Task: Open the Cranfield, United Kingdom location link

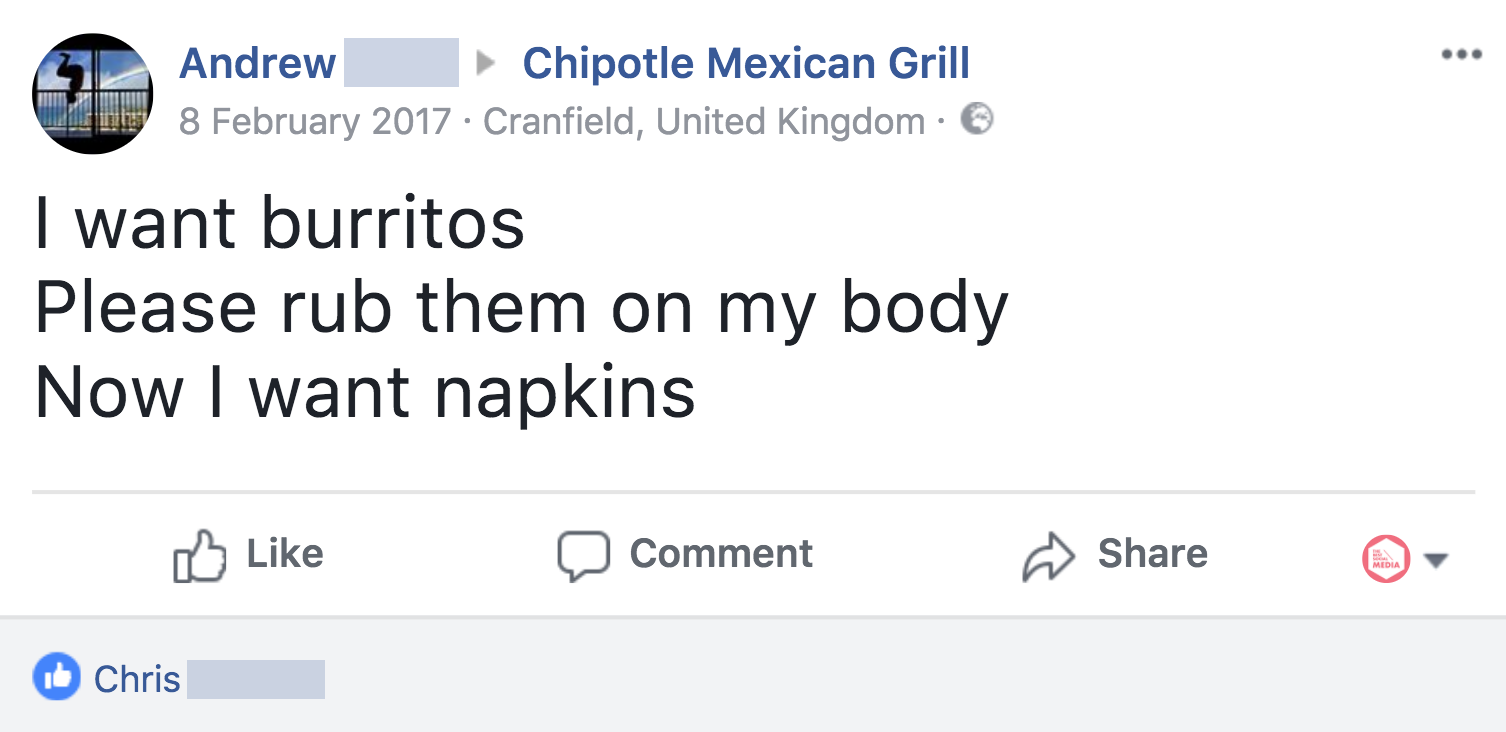Action: pyautogui.click(x=704, y=122)
